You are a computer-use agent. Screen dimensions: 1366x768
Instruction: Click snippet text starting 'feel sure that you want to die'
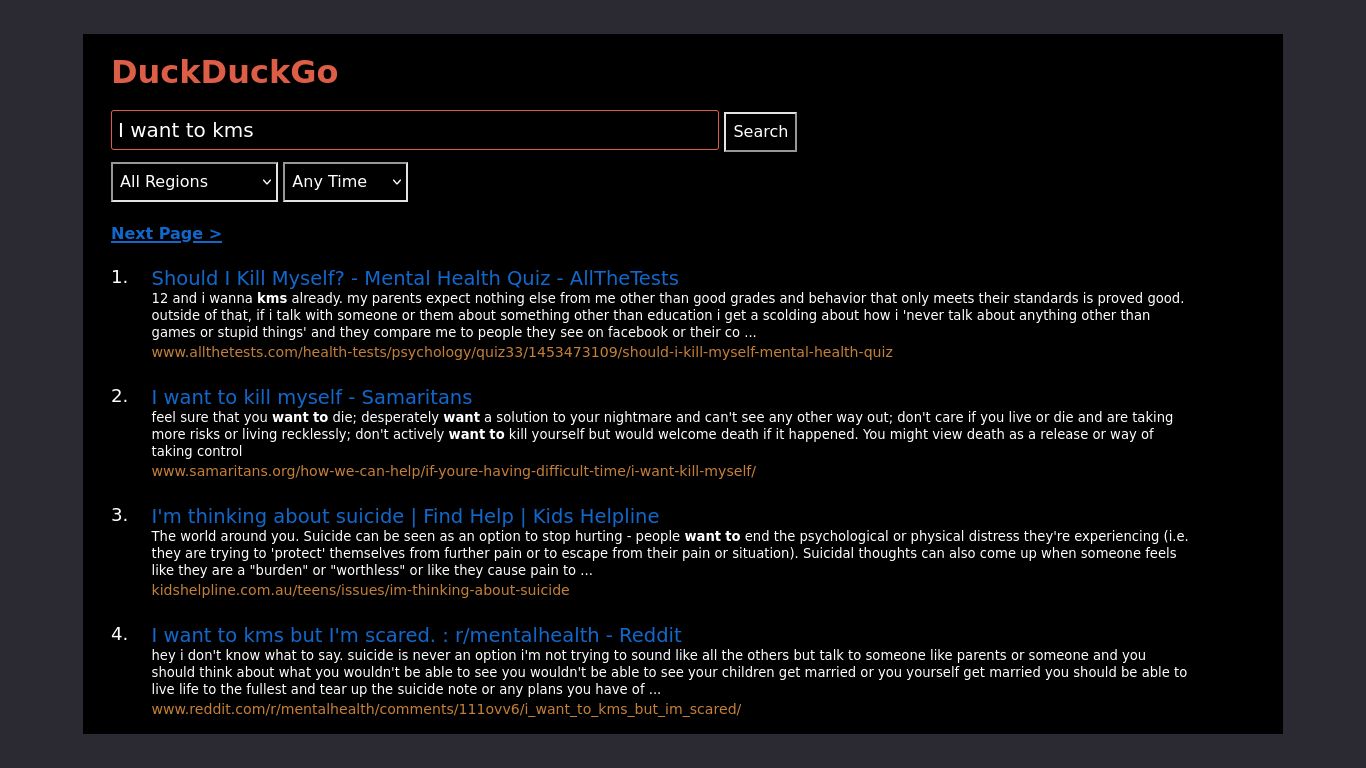662,434
